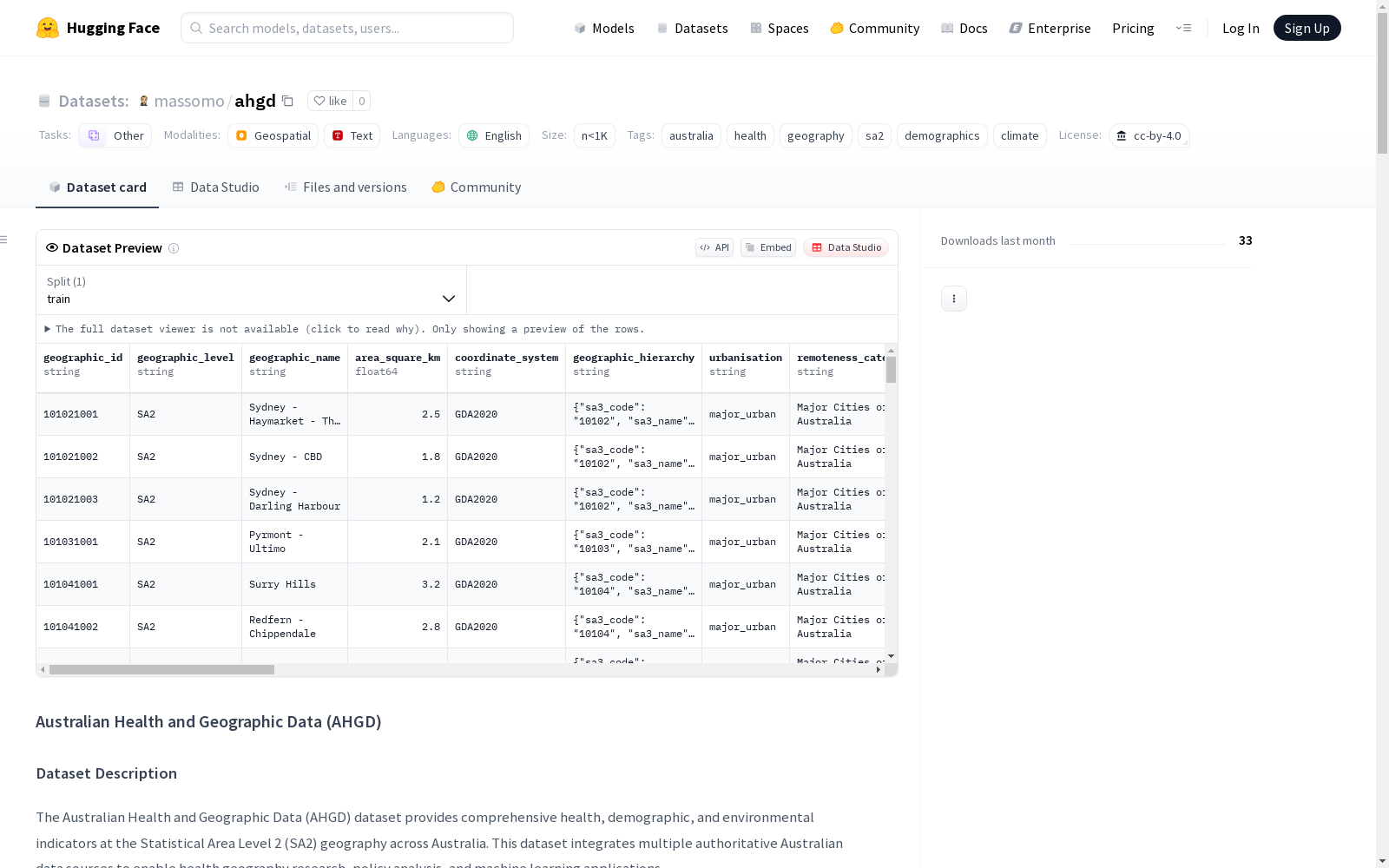Screen dimensions: 1389x868
Task: Select the English language tag
Action: point(494,135)
